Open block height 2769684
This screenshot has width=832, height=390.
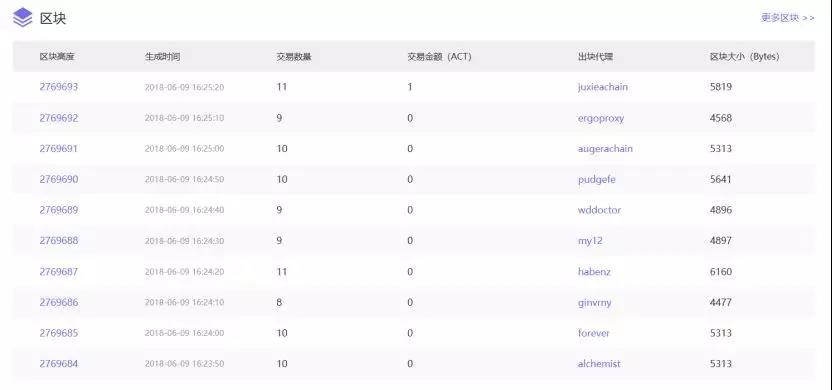point(58,364)
